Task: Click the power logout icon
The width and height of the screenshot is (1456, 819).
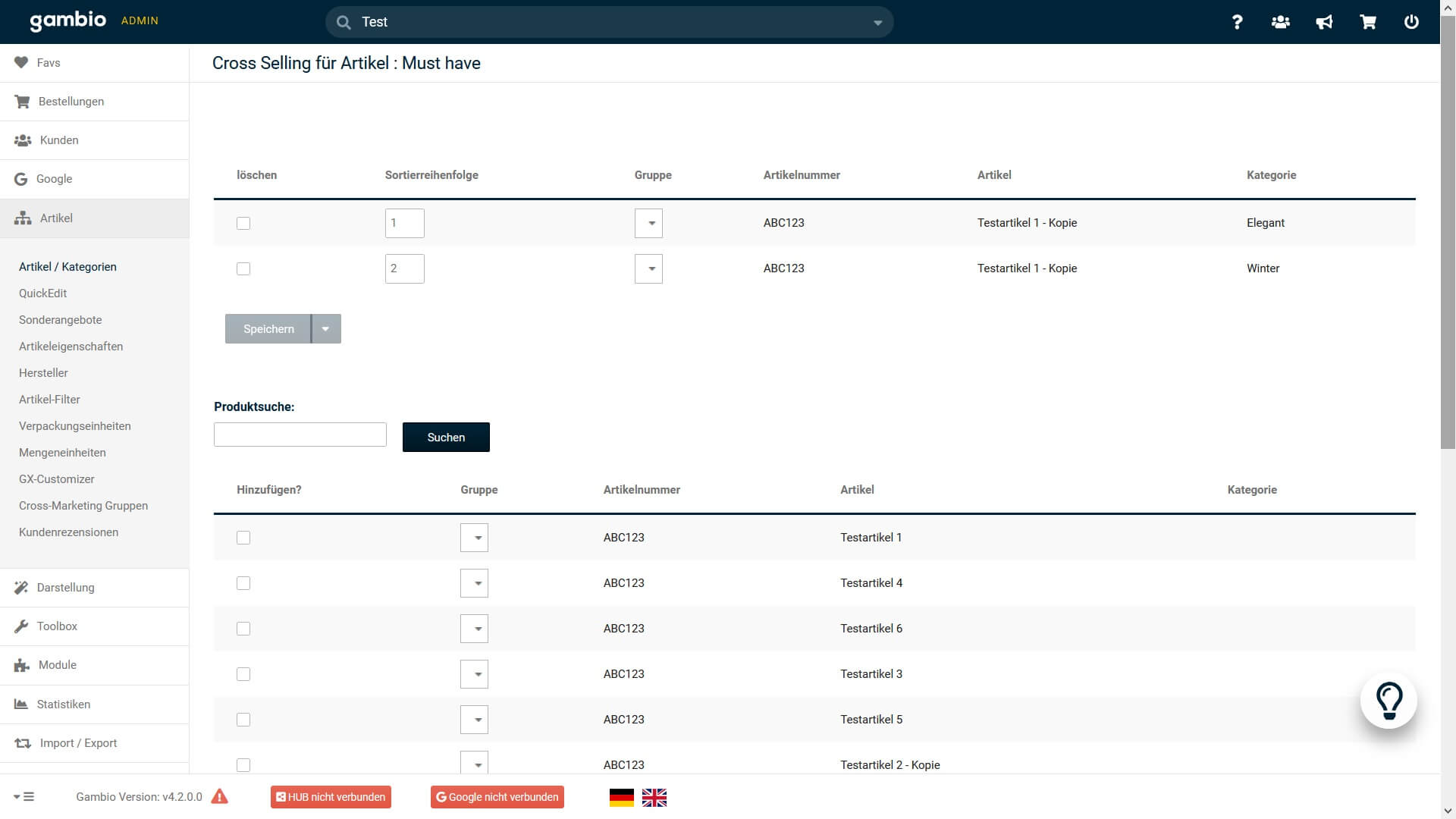Action: [x=1411, y=22]
